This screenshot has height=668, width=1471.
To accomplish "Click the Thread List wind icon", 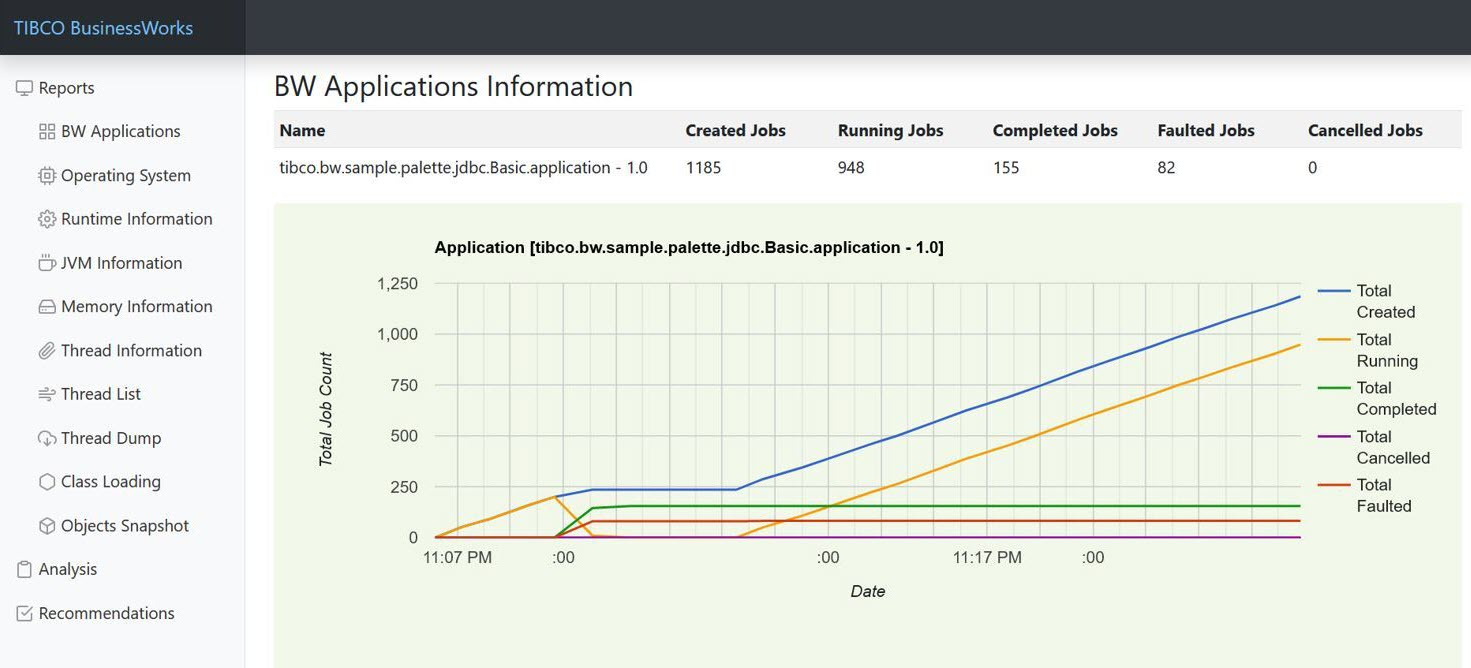I will coord(47,394).
